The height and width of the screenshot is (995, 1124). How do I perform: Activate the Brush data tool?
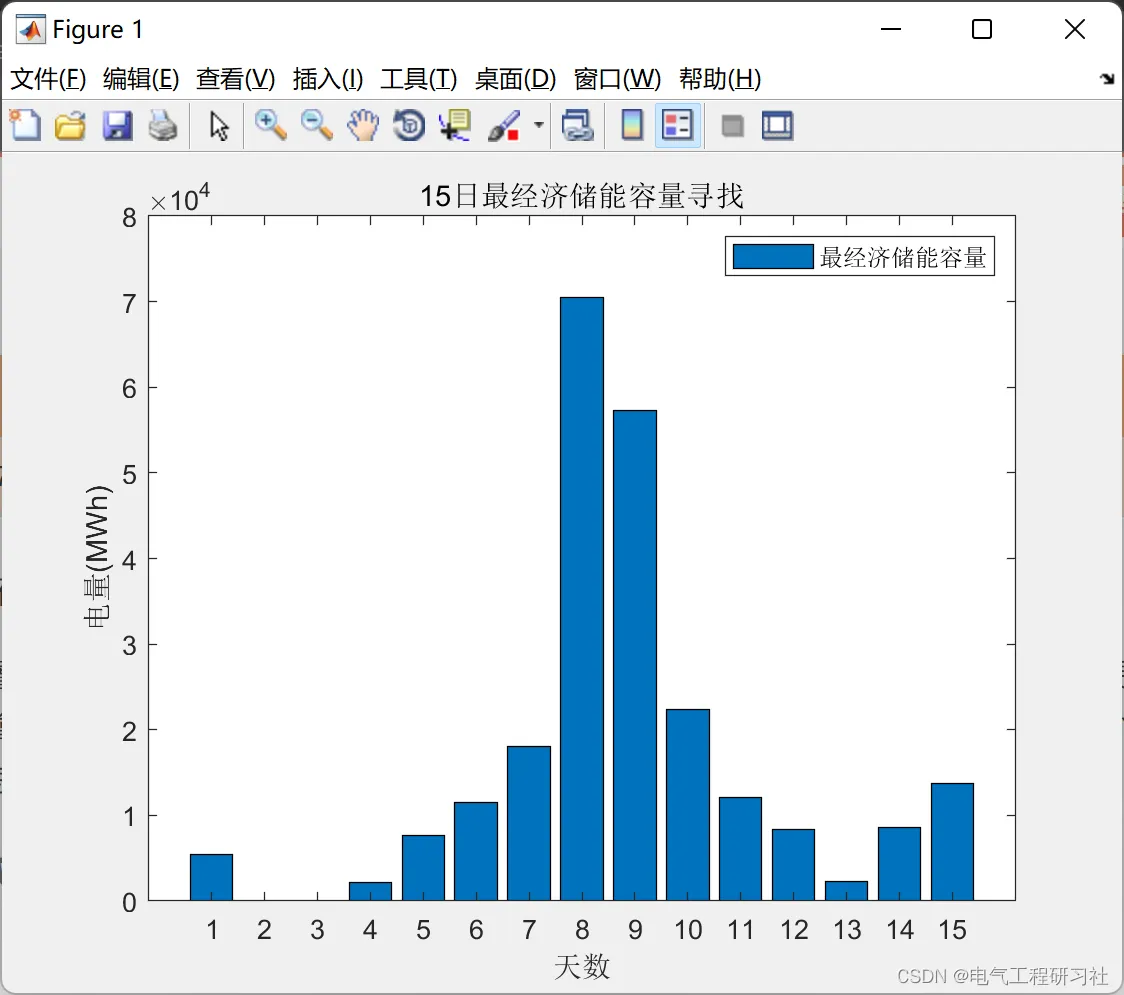click(x=504, y=125)
